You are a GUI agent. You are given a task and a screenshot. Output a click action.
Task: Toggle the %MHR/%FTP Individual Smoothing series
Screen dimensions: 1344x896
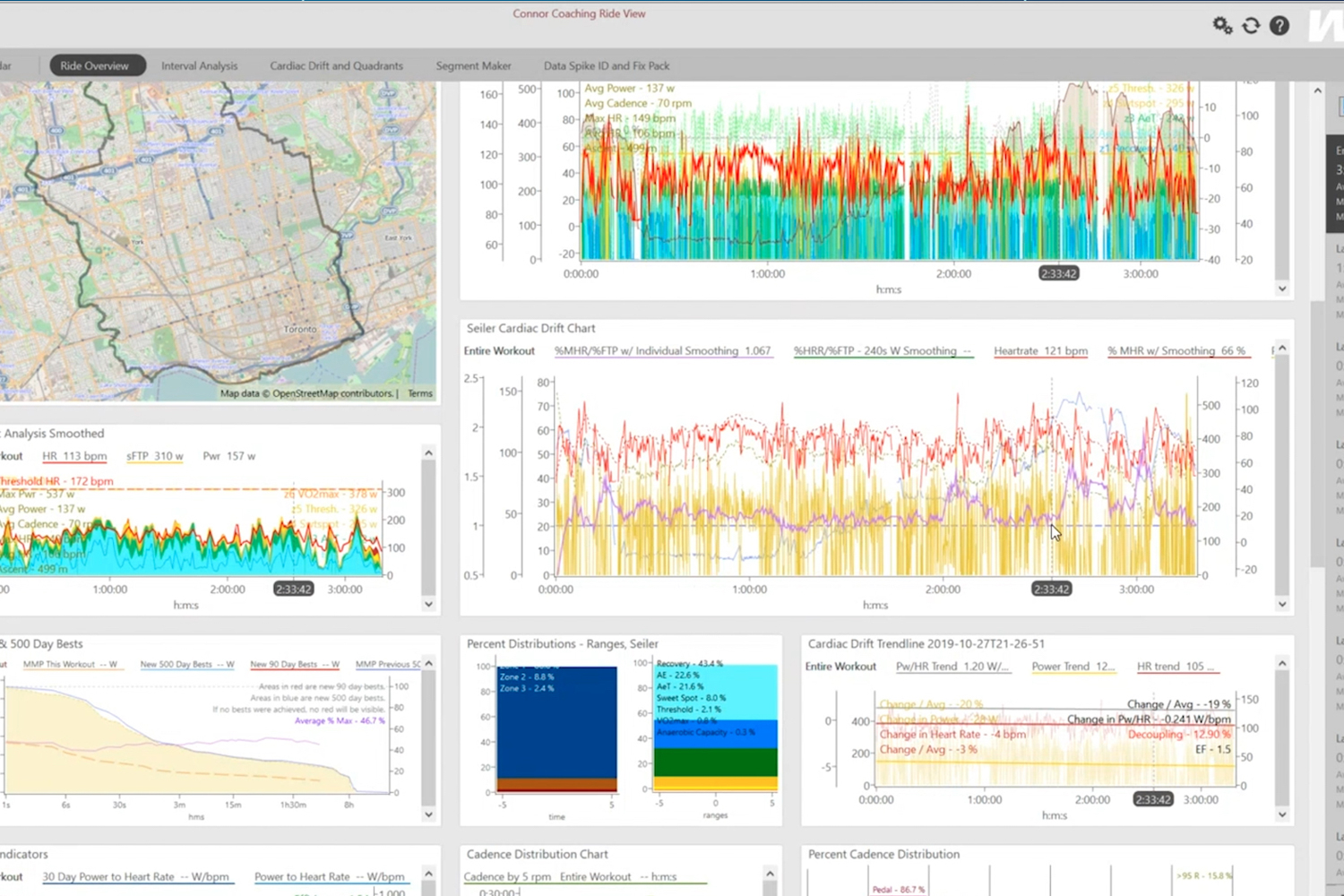663,350
